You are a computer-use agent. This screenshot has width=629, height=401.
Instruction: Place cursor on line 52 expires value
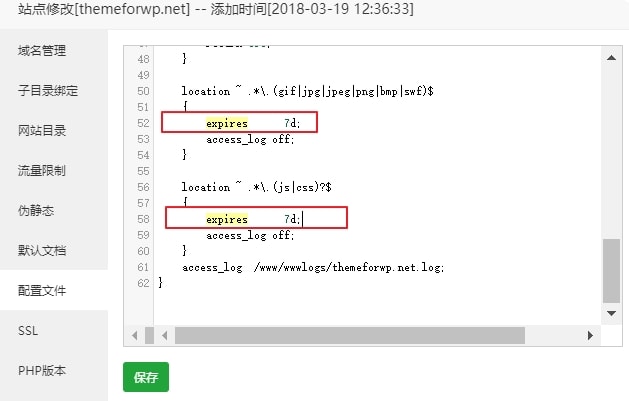(290, 123)
